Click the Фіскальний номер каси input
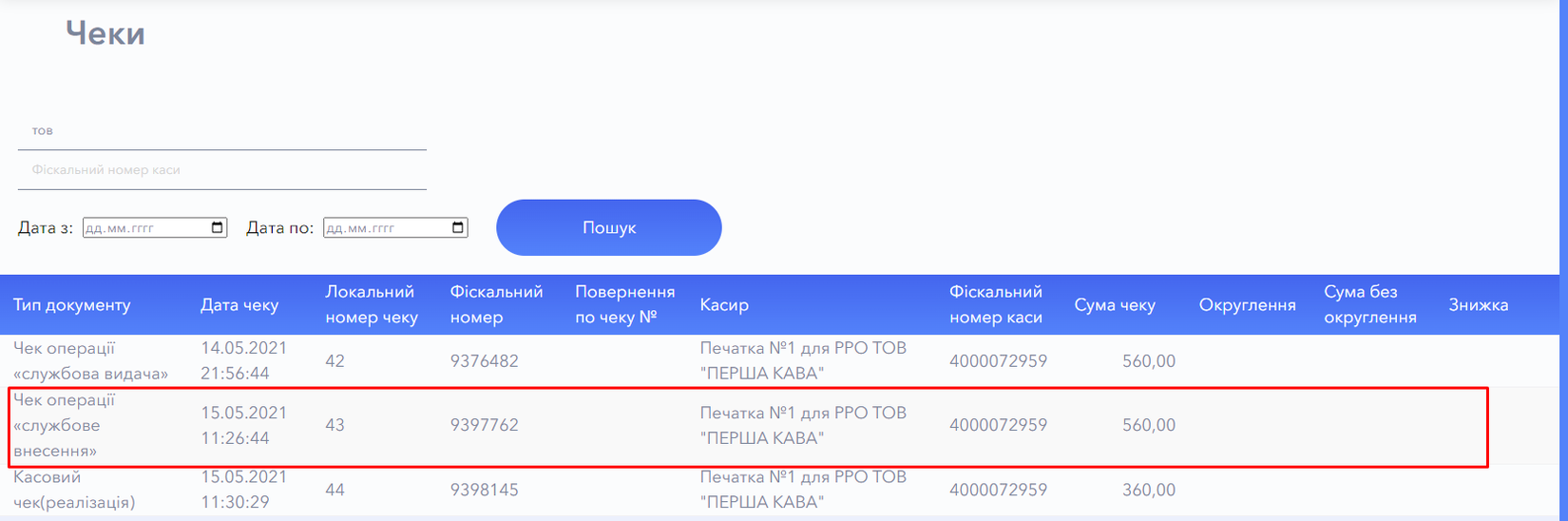 pyautogui.click(x=221, y=170)
